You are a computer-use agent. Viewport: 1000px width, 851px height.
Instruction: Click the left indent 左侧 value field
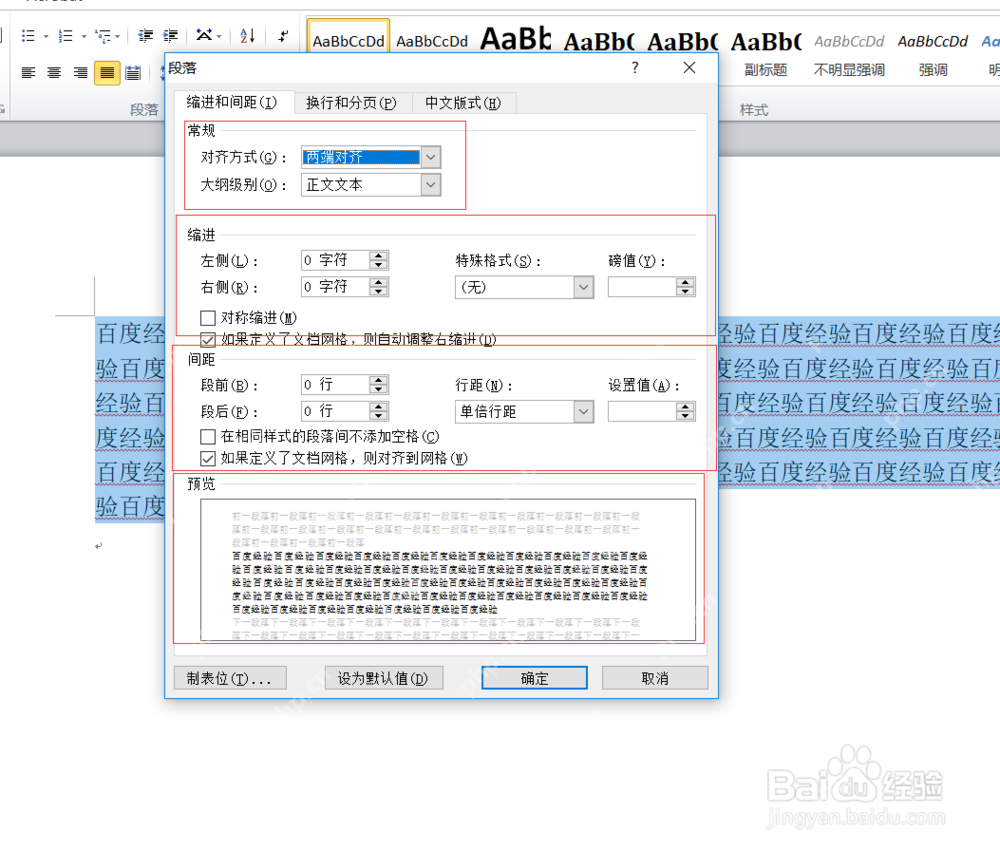click(x=335, y=260)
